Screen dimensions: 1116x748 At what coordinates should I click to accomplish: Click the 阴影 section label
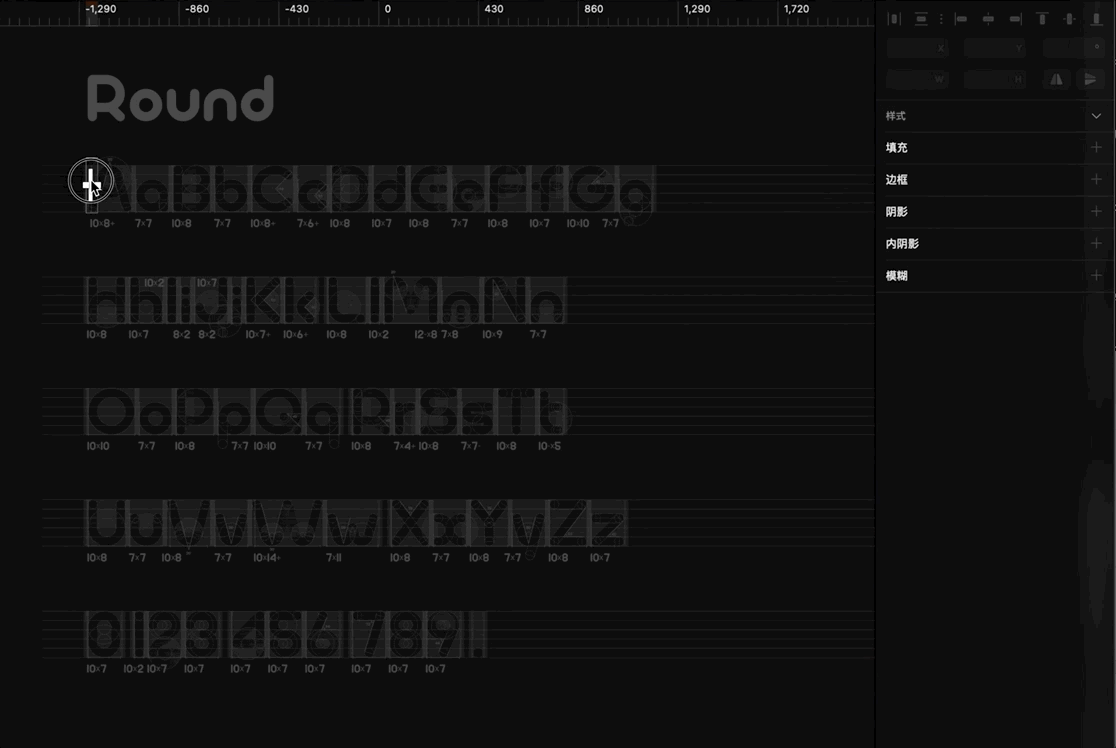coord(897,212)
